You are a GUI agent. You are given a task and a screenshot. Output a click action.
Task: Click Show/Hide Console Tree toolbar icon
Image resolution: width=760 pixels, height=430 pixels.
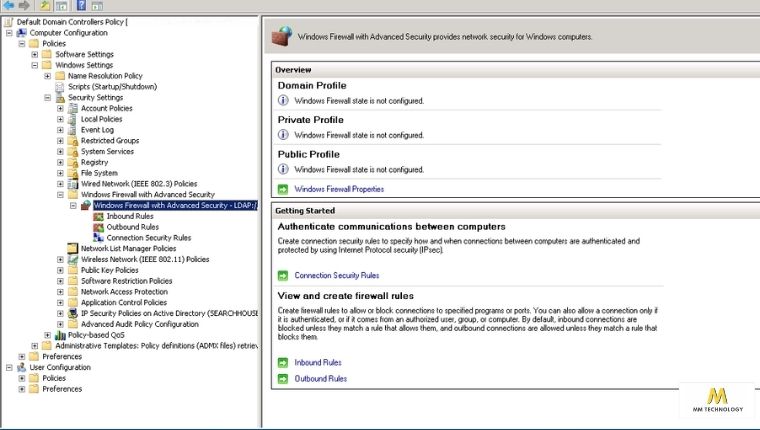coord(62,6)
